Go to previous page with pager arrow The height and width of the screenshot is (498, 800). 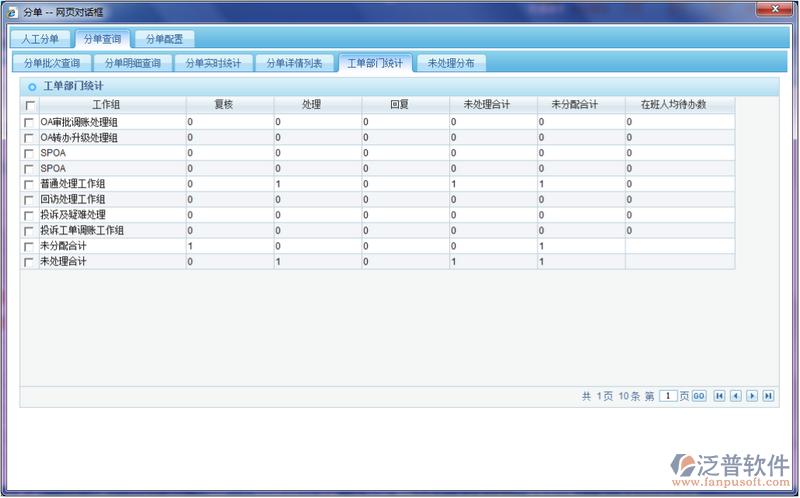(736, 396)
